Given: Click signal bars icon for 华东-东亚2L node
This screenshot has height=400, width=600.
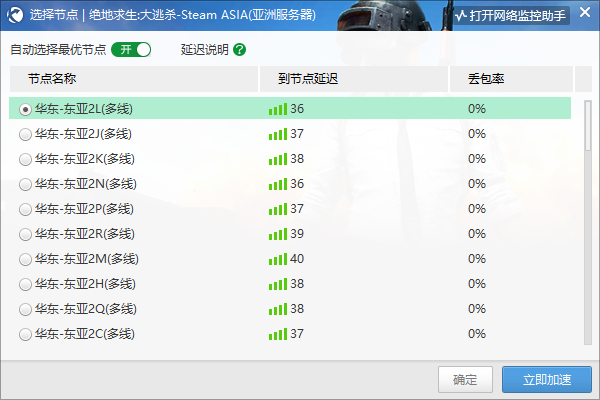Looking at the screenshot, I should 277,109.
